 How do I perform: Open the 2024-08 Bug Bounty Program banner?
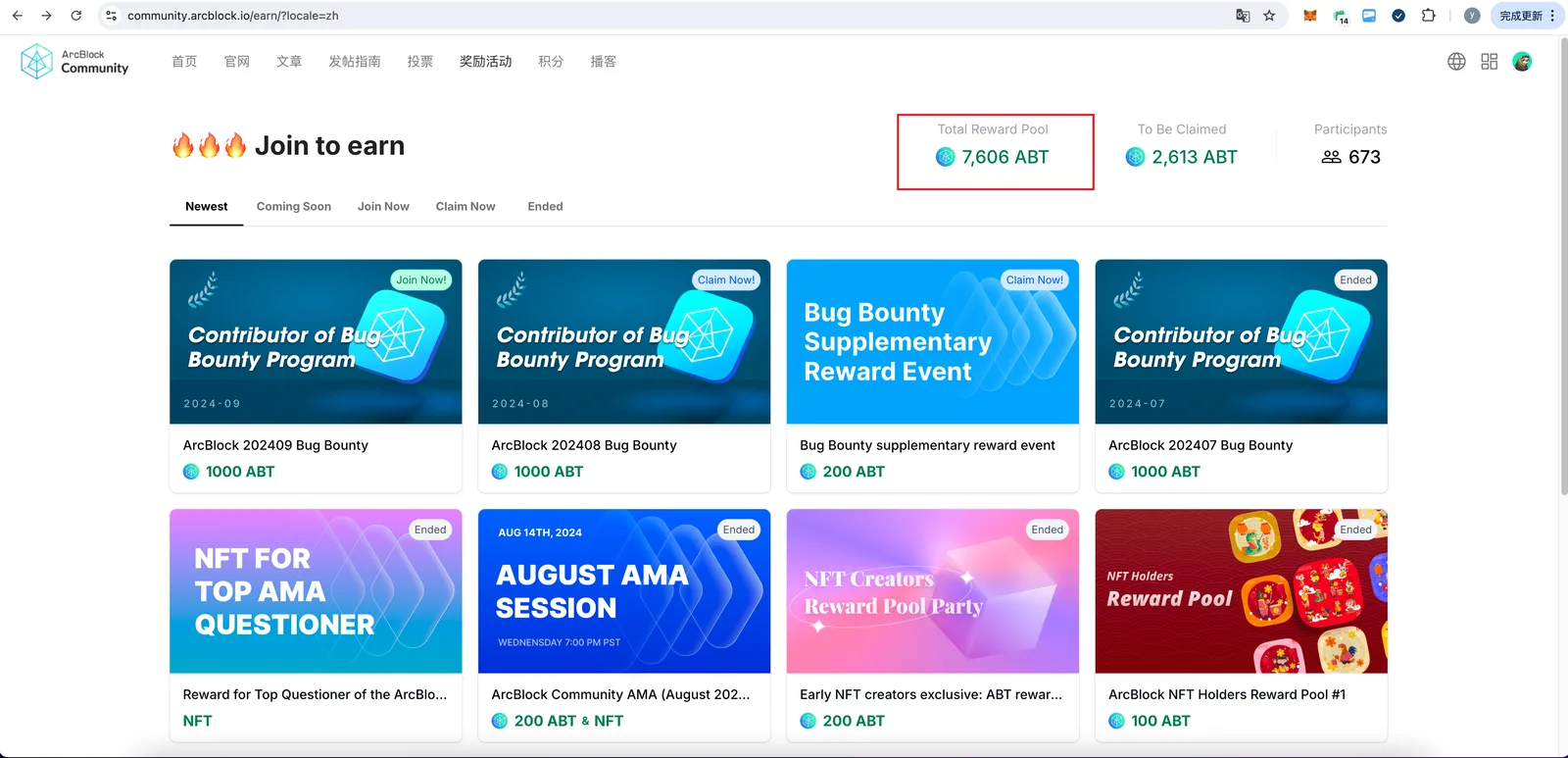tap(624, 342)
